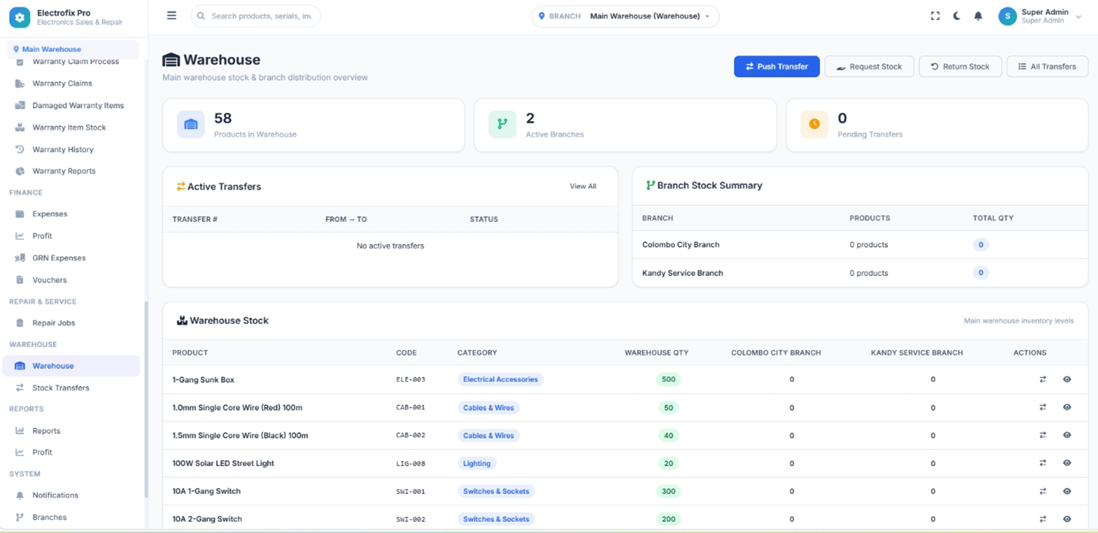This screenshot has height=533, width=1098.
Task: Click Kandy Service Branch row in summary
Action: click(x=860, y=272)
